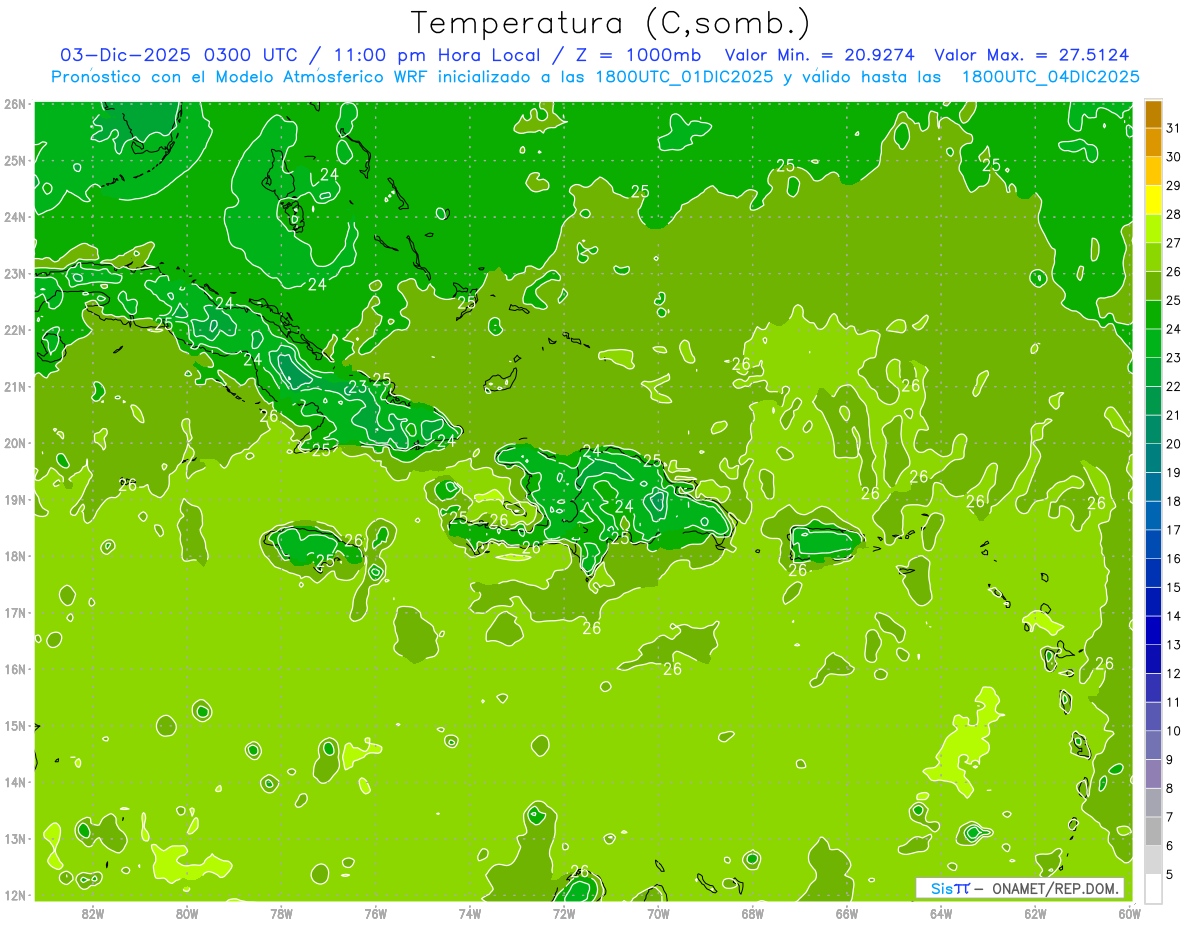The height and width of the screenshot is (927, 1200).
Task: Click the 22N latitude axis label
Action: click(14, 330)
